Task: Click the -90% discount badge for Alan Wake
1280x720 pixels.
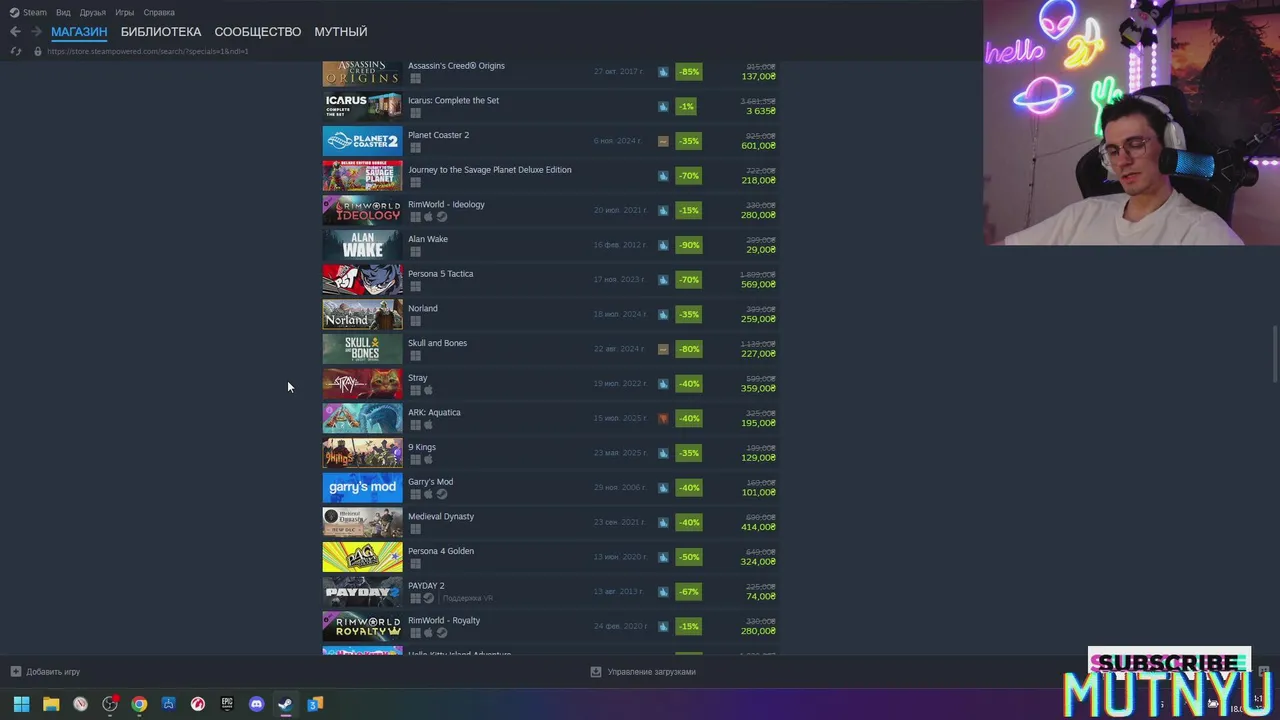Action: (x=688, y=245)
